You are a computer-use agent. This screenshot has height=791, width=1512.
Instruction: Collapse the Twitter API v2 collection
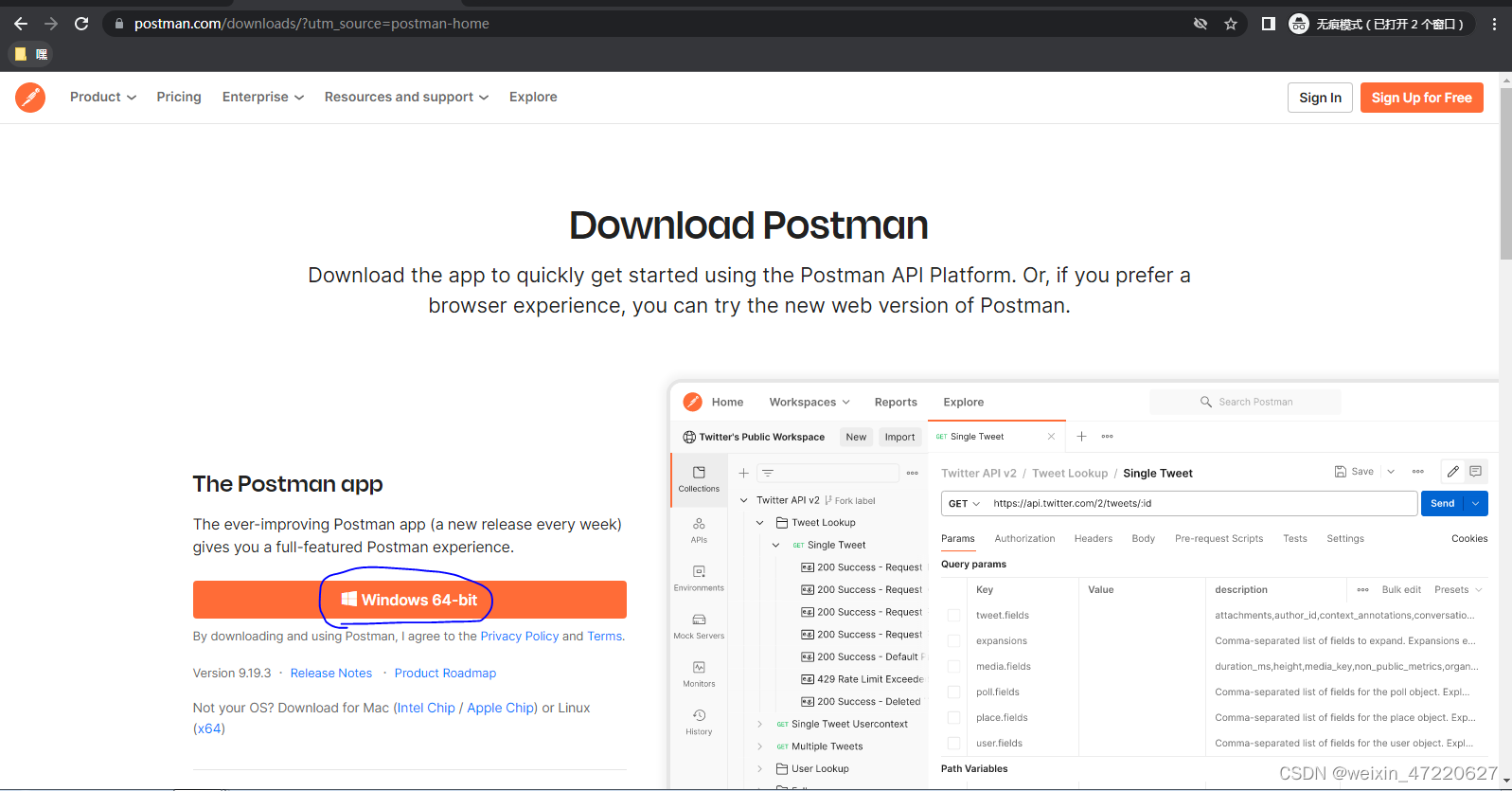(x=743, y=500)
